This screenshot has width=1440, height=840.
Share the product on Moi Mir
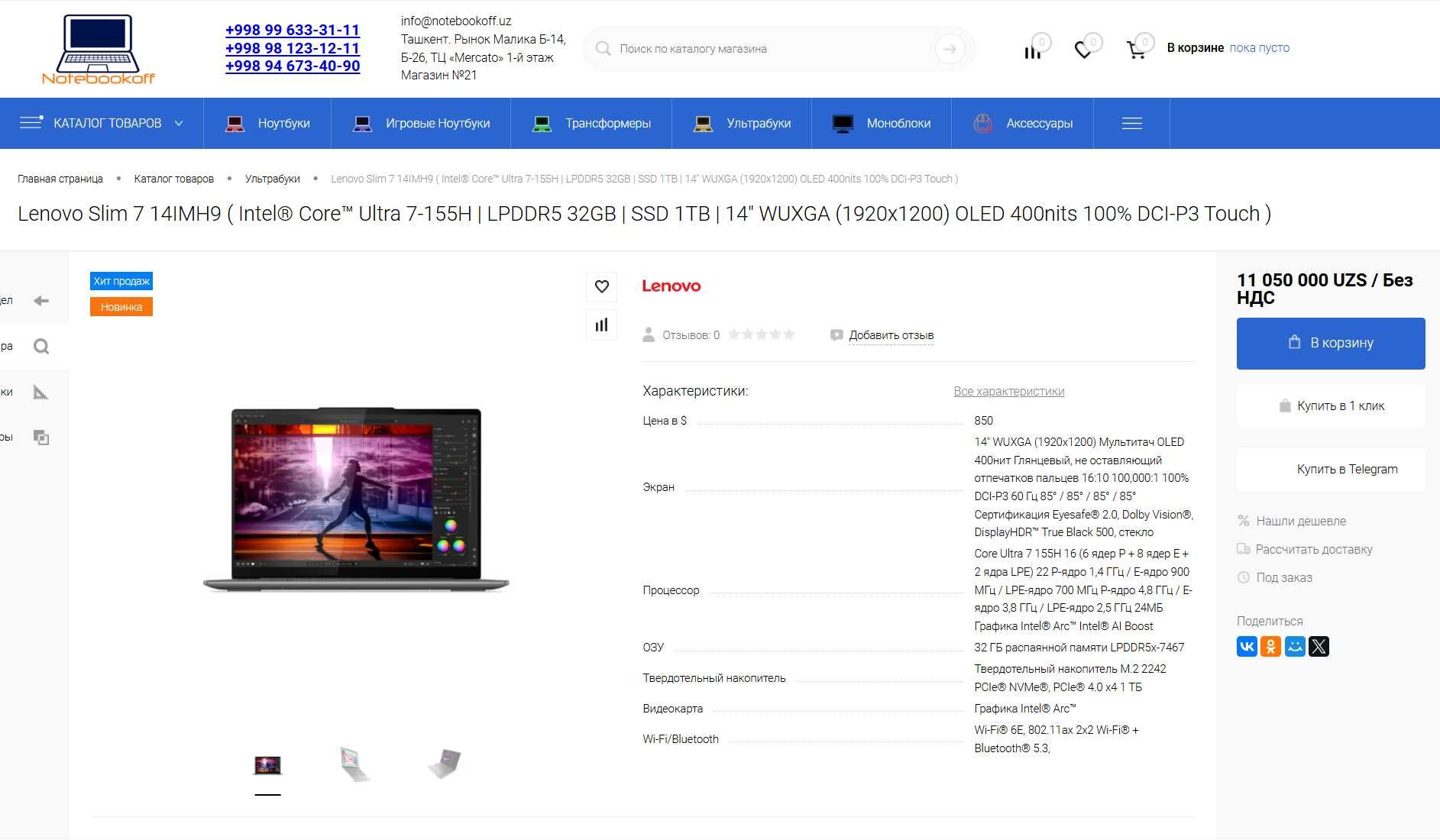coord(1295,647)
